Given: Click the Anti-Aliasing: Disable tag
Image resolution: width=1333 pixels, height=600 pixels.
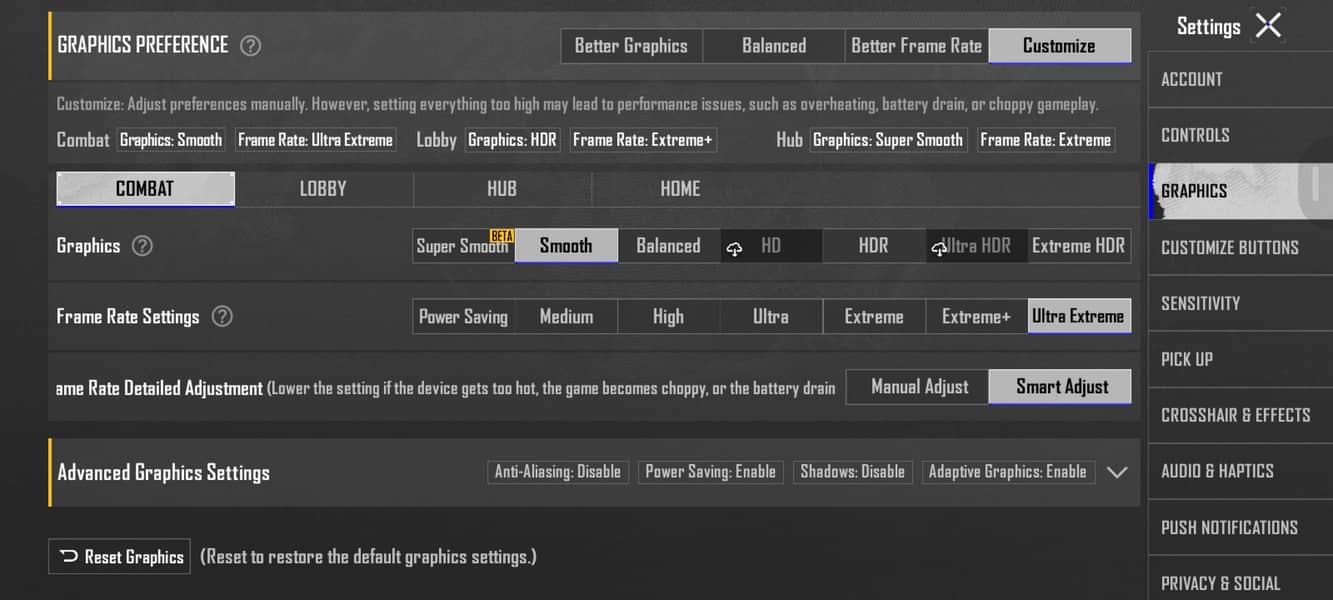Looking at the screenshot, I should point(558,472).
